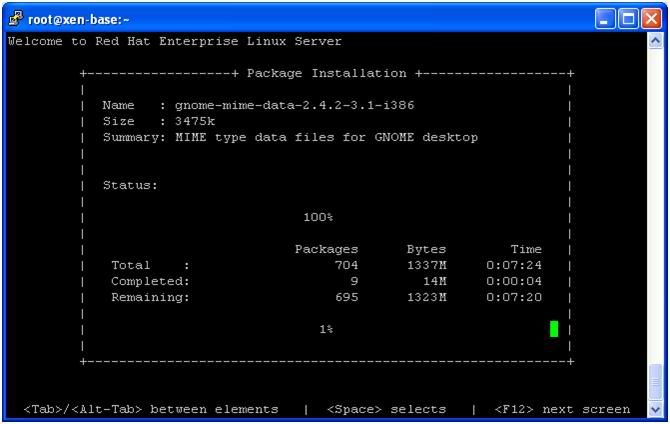The width and height of the screenshot is (670, 424).
Task: Click the green terminal cursor block
Action: coord(554,329)
